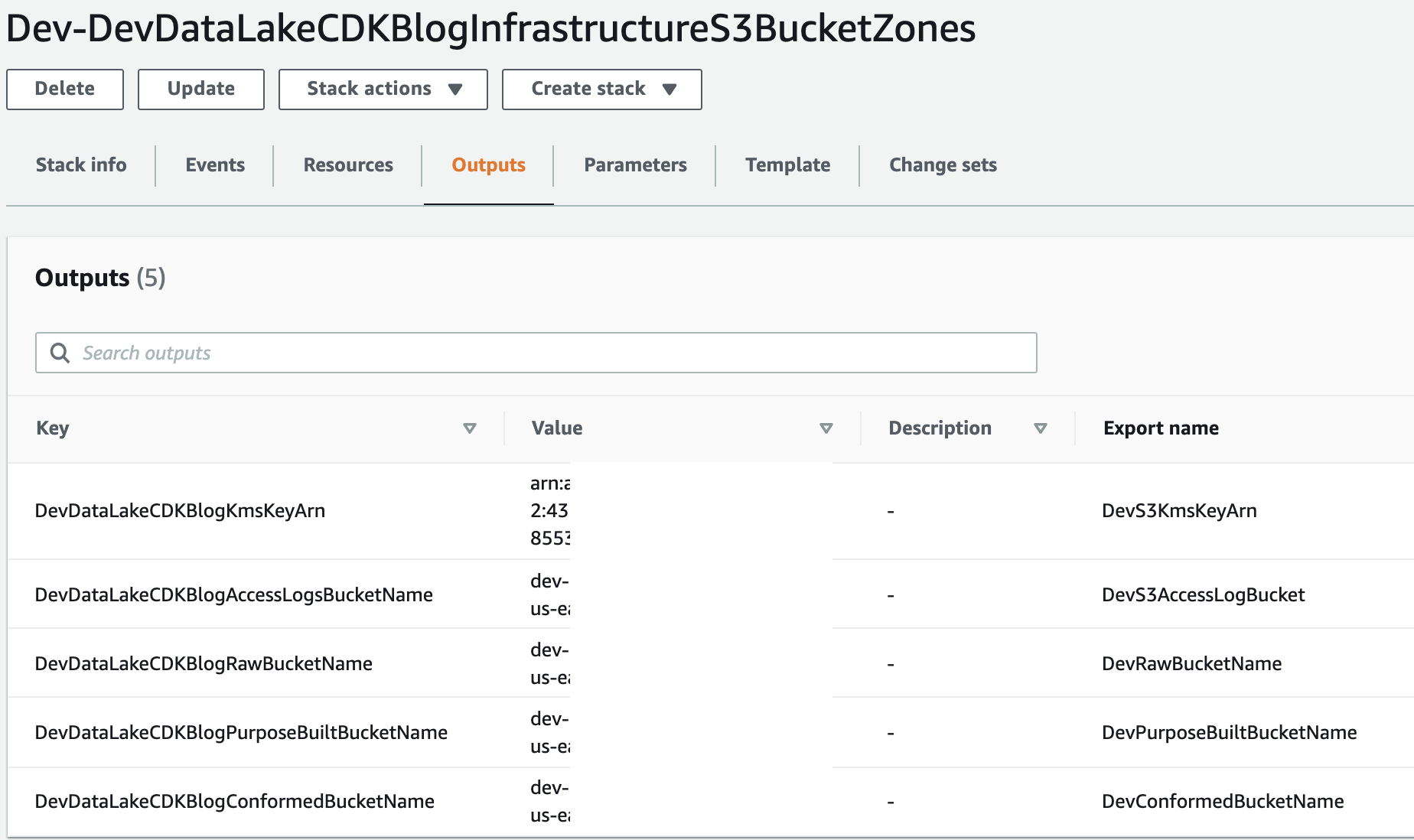Click the Key column header
Viewport: 1414px width, 840px height.
(53, 428)
